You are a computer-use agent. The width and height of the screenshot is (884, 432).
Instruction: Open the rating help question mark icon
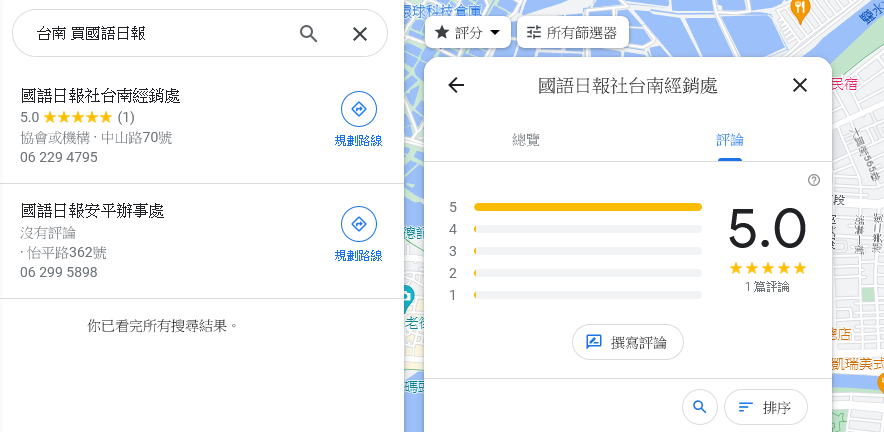[813, 180]
